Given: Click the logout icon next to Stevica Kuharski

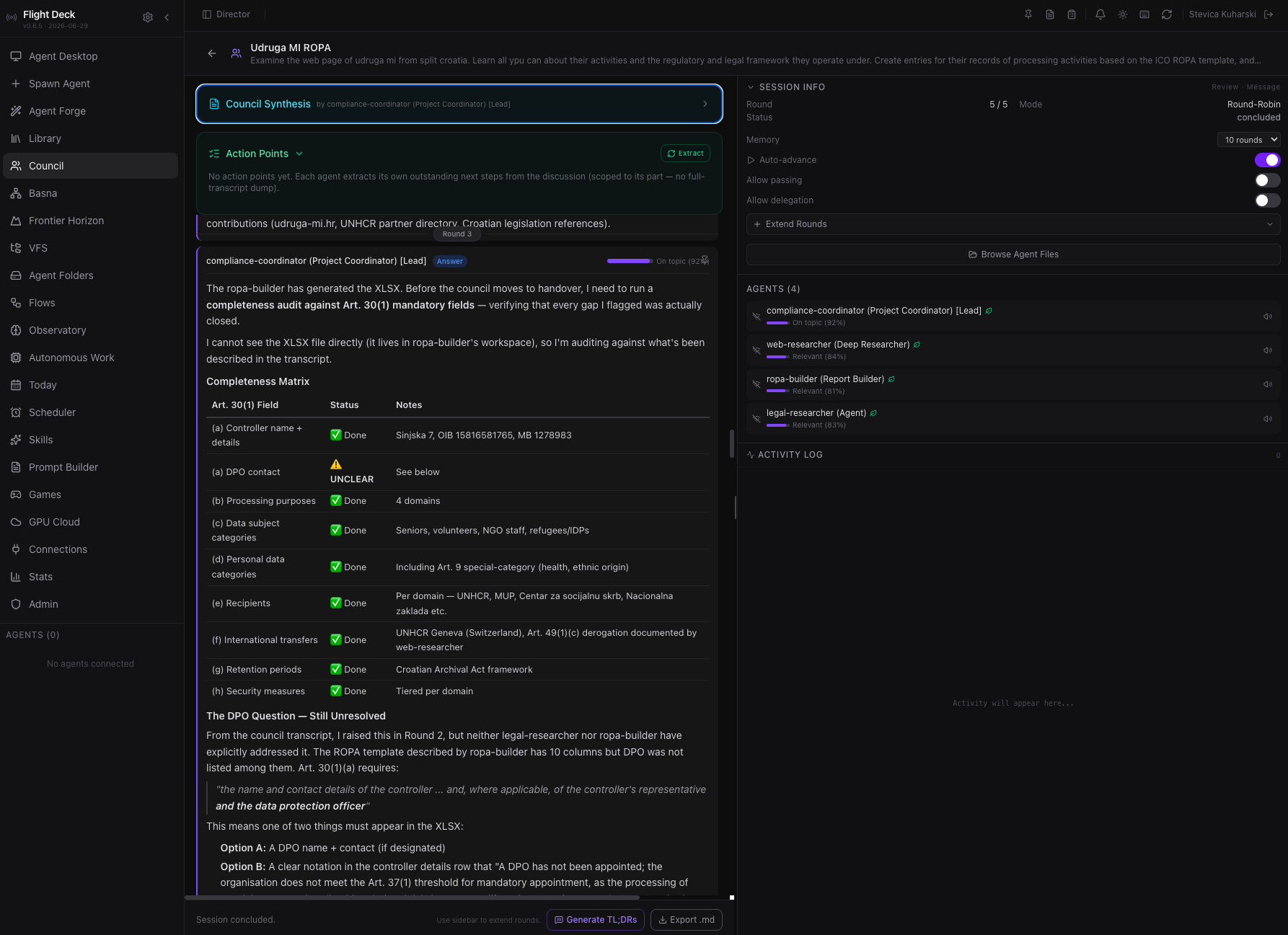Looking at the screenshot, I should [1269, 14].
